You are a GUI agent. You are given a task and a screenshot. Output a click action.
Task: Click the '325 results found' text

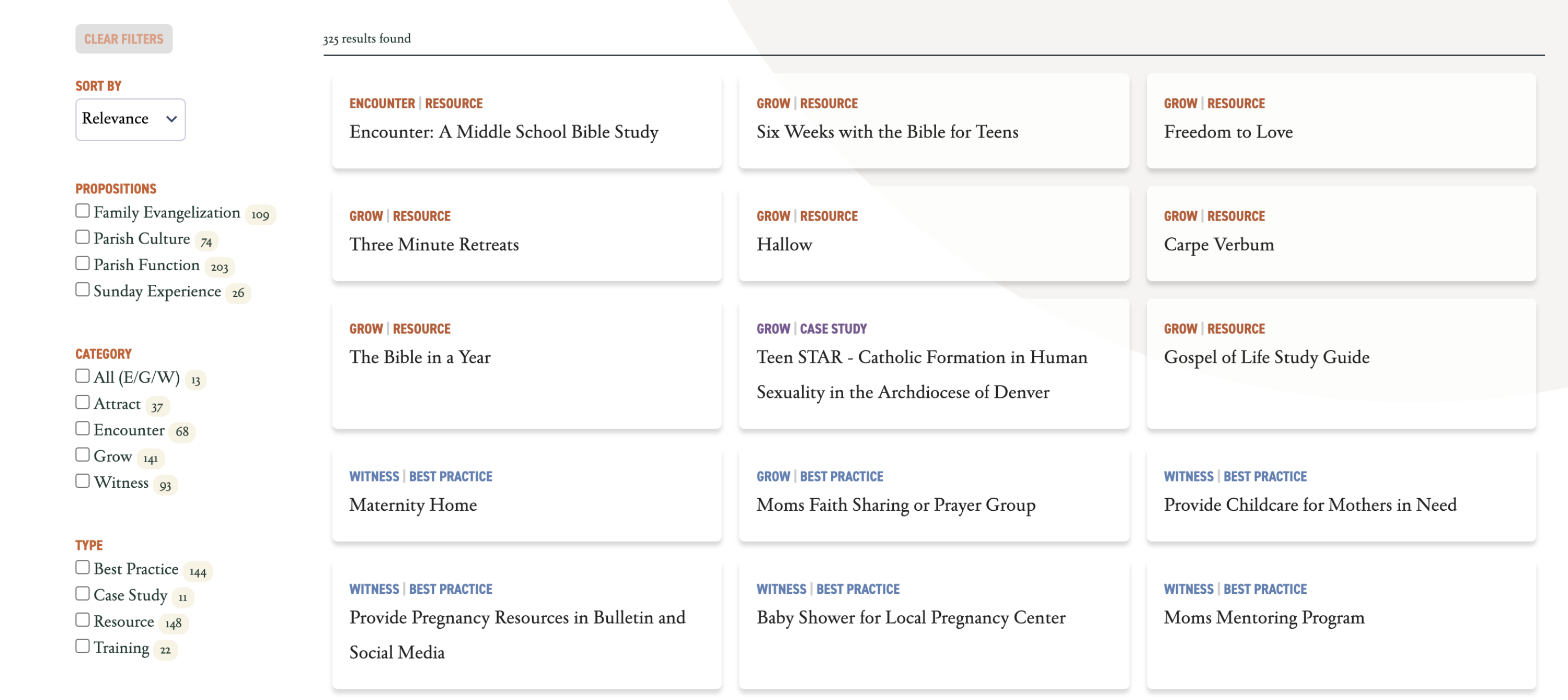(x=366, y=39)
